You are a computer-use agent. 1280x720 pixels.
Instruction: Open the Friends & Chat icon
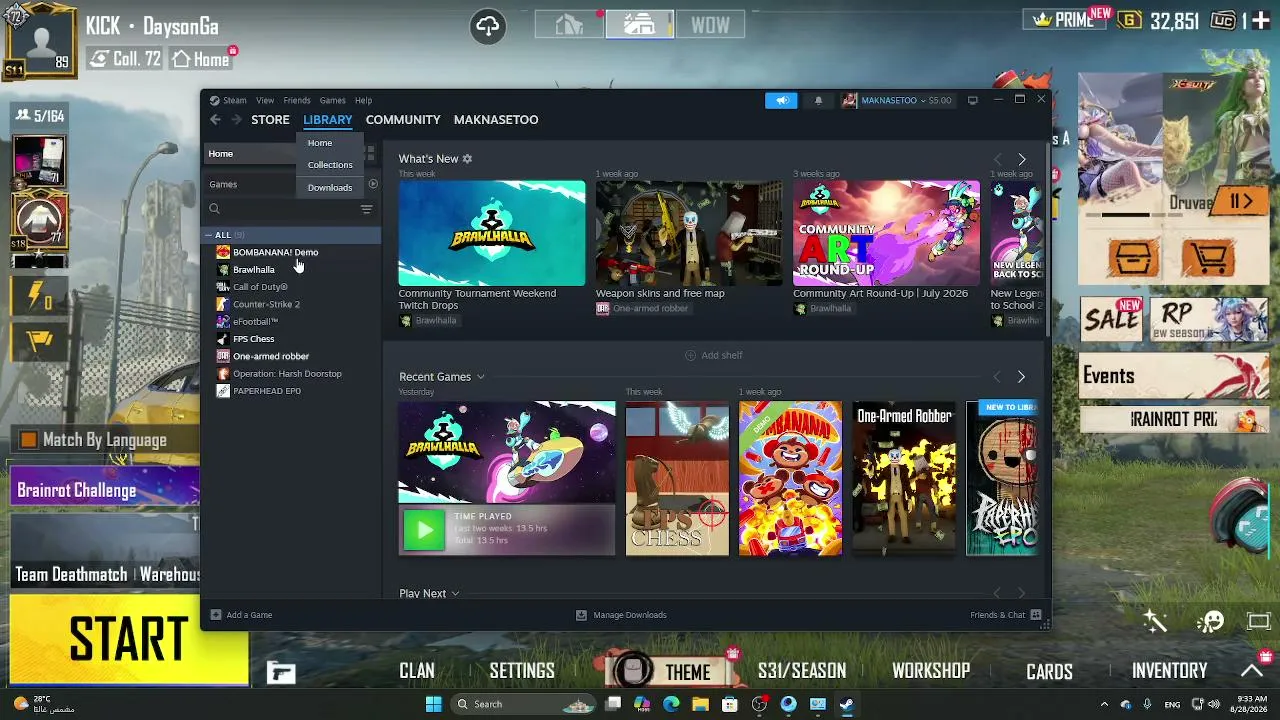pos(1036,615)
